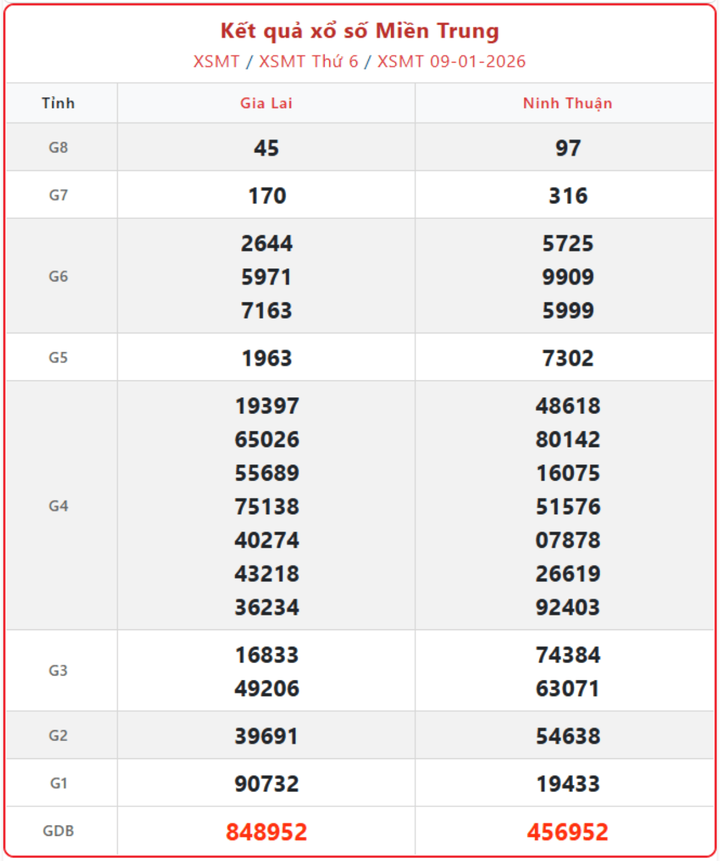
Task: Select Ninh Thuận G7 number 316
Action: pyautogui.click(x=567, y=196)
